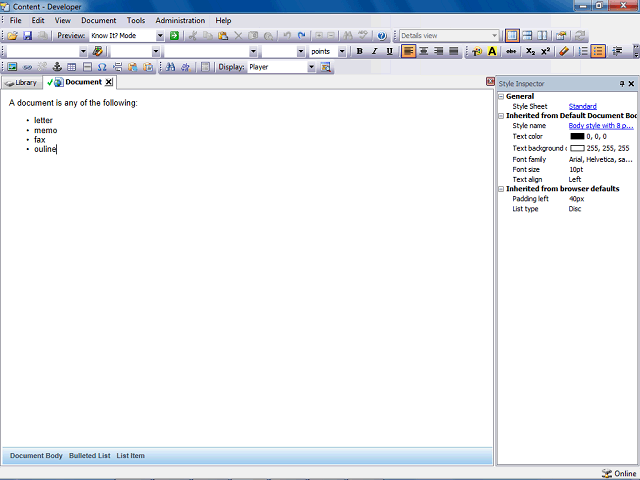Pin the Style Inspector panel
The image size is (640, 480).
[x=622, y=84]
